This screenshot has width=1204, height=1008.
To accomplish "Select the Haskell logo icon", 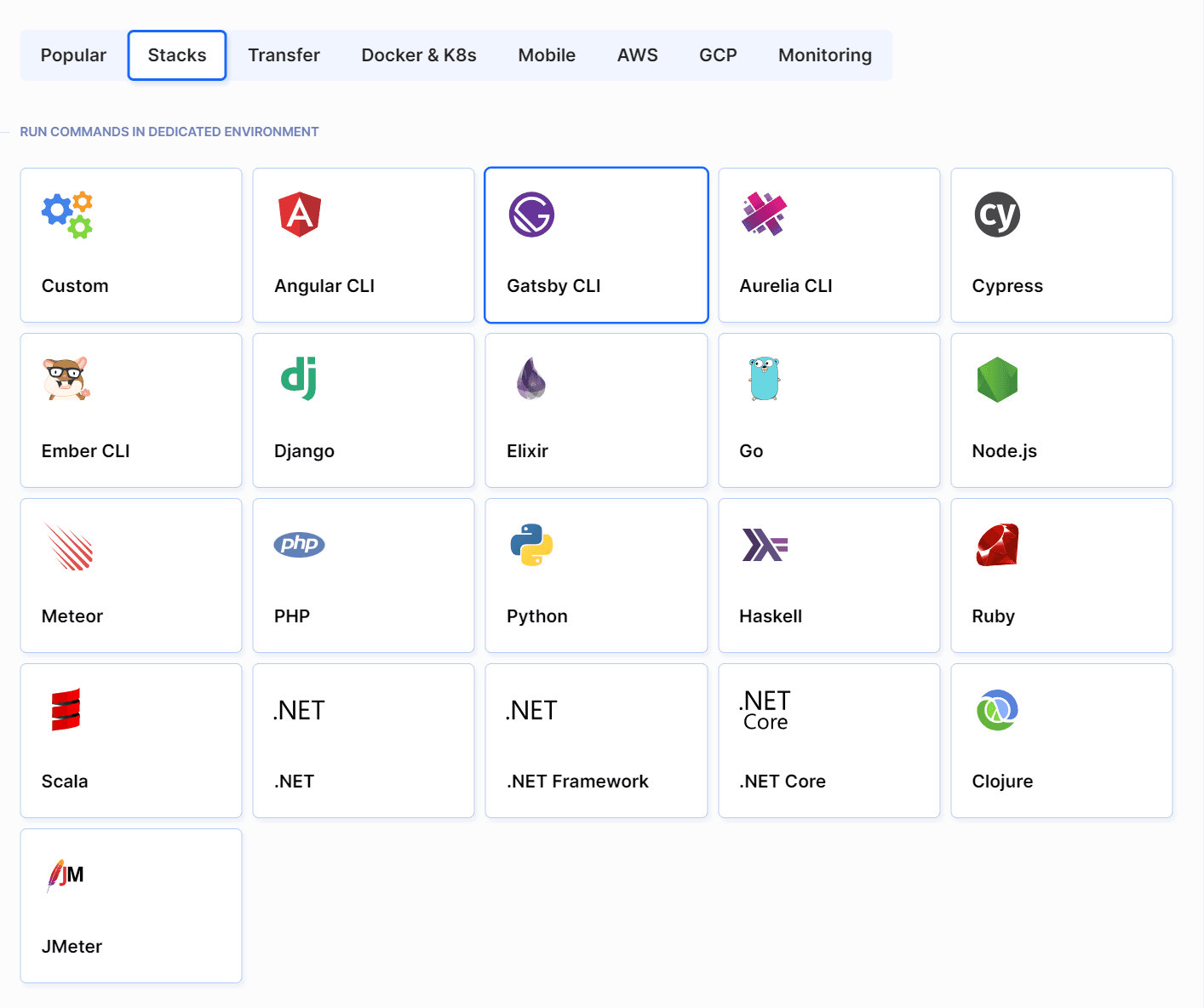I will [x=765, y=545].
